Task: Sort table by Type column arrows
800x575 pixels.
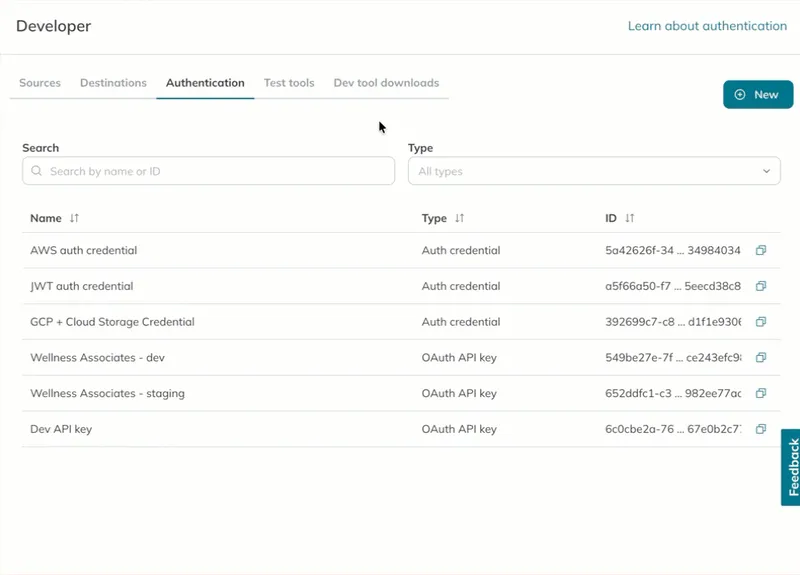Action: tap(460, 218)
